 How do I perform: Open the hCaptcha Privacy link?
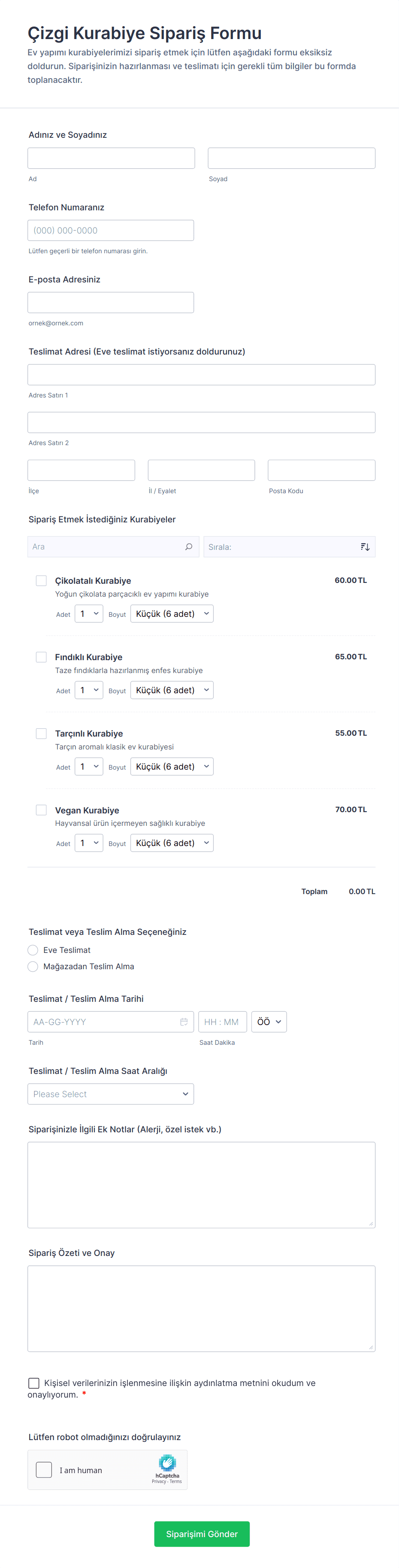(159, 1482)
